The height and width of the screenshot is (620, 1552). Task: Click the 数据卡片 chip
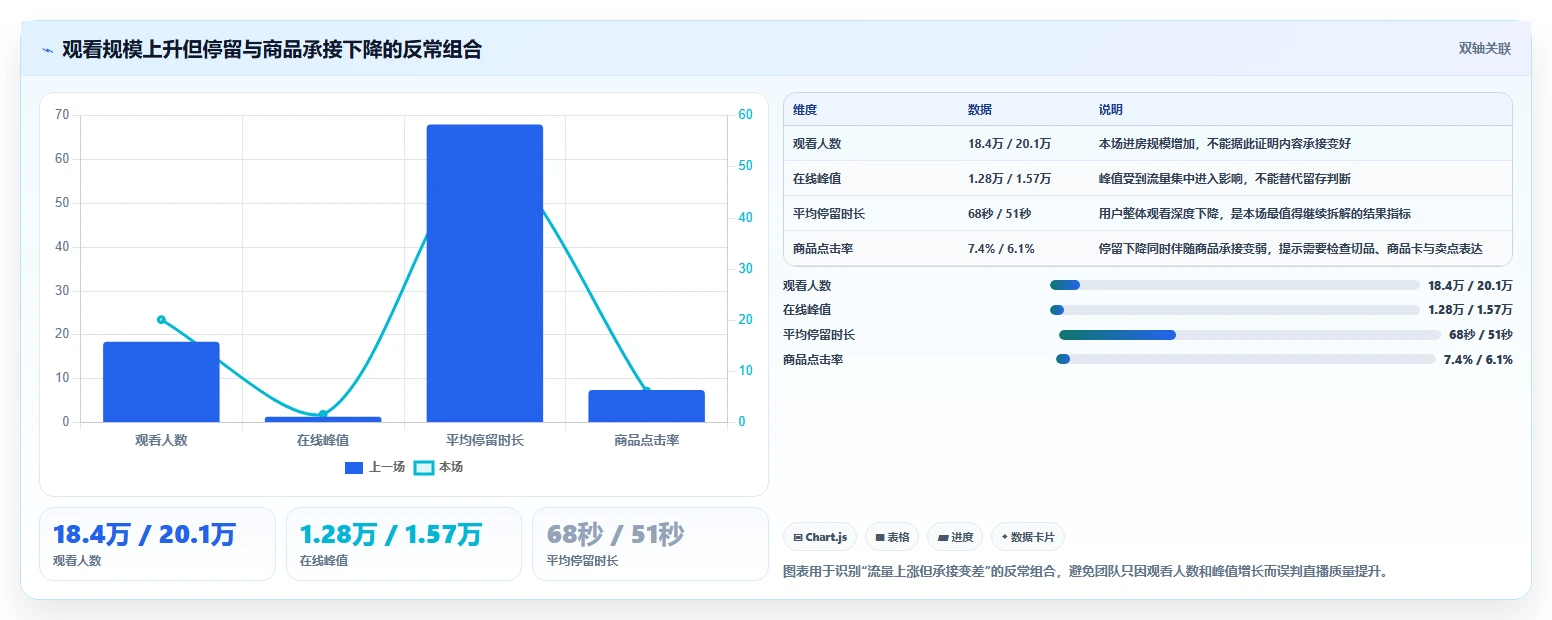point(1028,537)
